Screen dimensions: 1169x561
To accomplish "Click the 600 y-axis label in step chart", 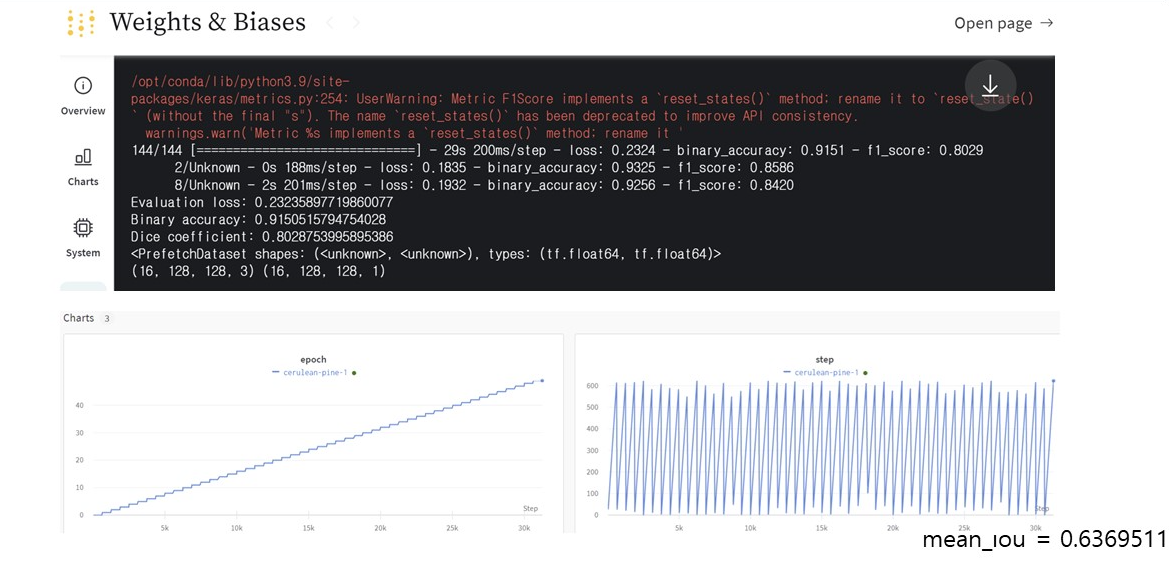I will (x=592, y=385).
